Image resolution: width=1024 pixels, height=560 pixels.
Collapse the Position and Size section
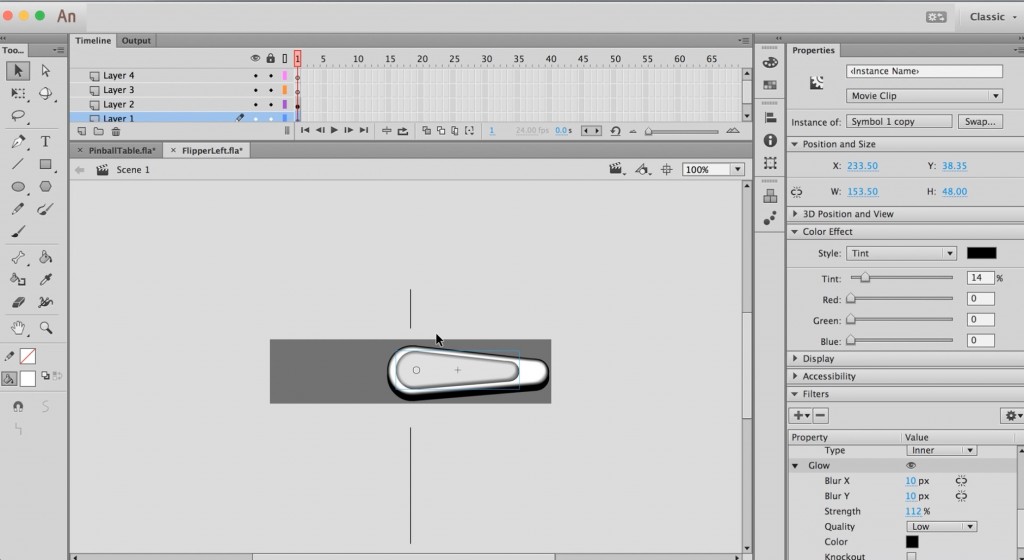tap(795, 144)
